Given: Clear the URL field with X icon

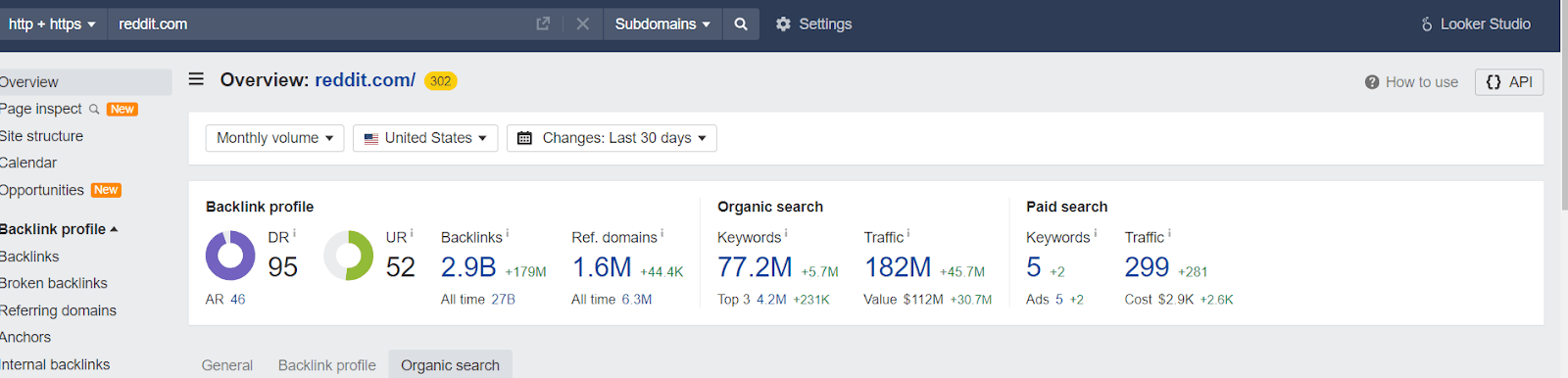Looking at the screenshot, I should tap(583, 24).
